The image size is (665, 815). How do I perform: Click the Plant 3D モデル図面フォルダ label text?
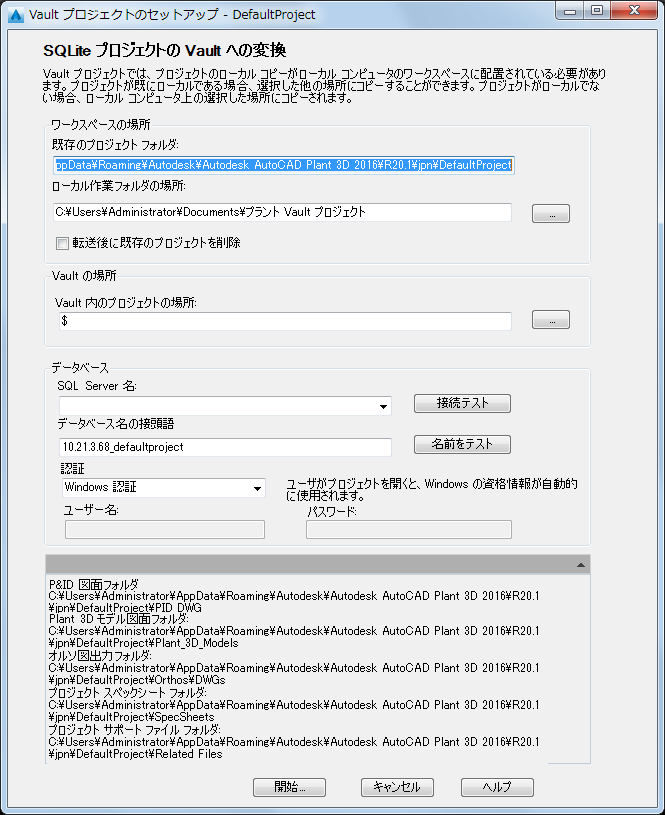coord(119,619)
